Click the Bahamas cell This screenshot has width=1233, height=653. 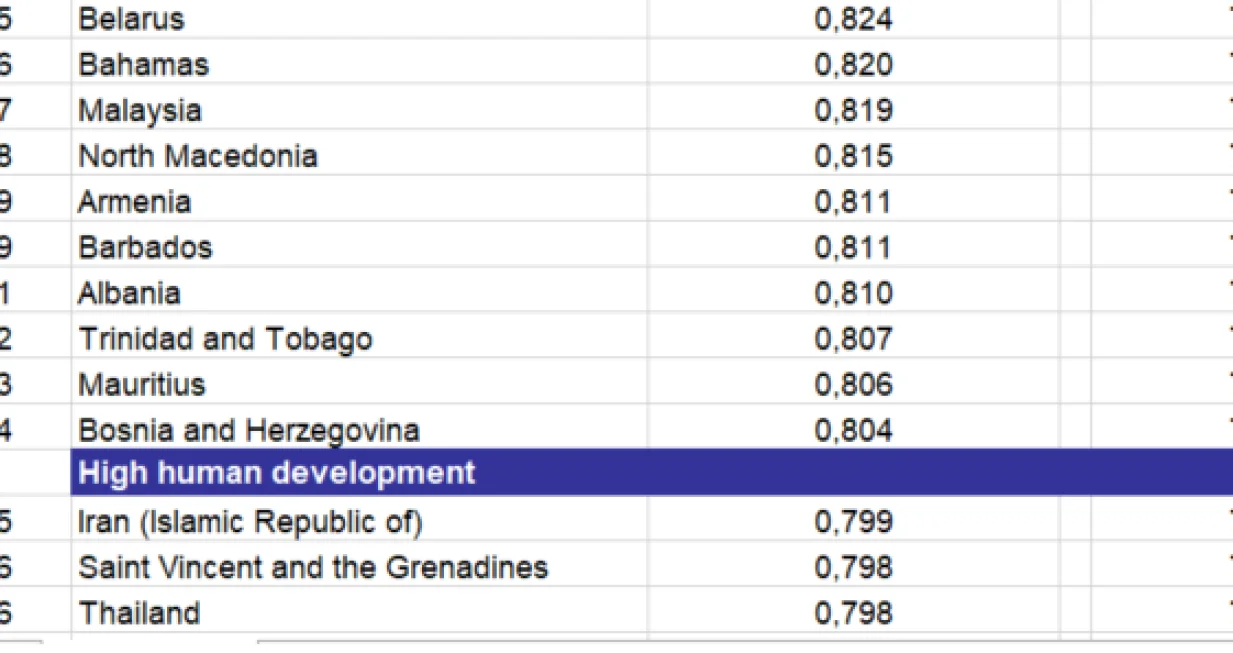(144, 65)
